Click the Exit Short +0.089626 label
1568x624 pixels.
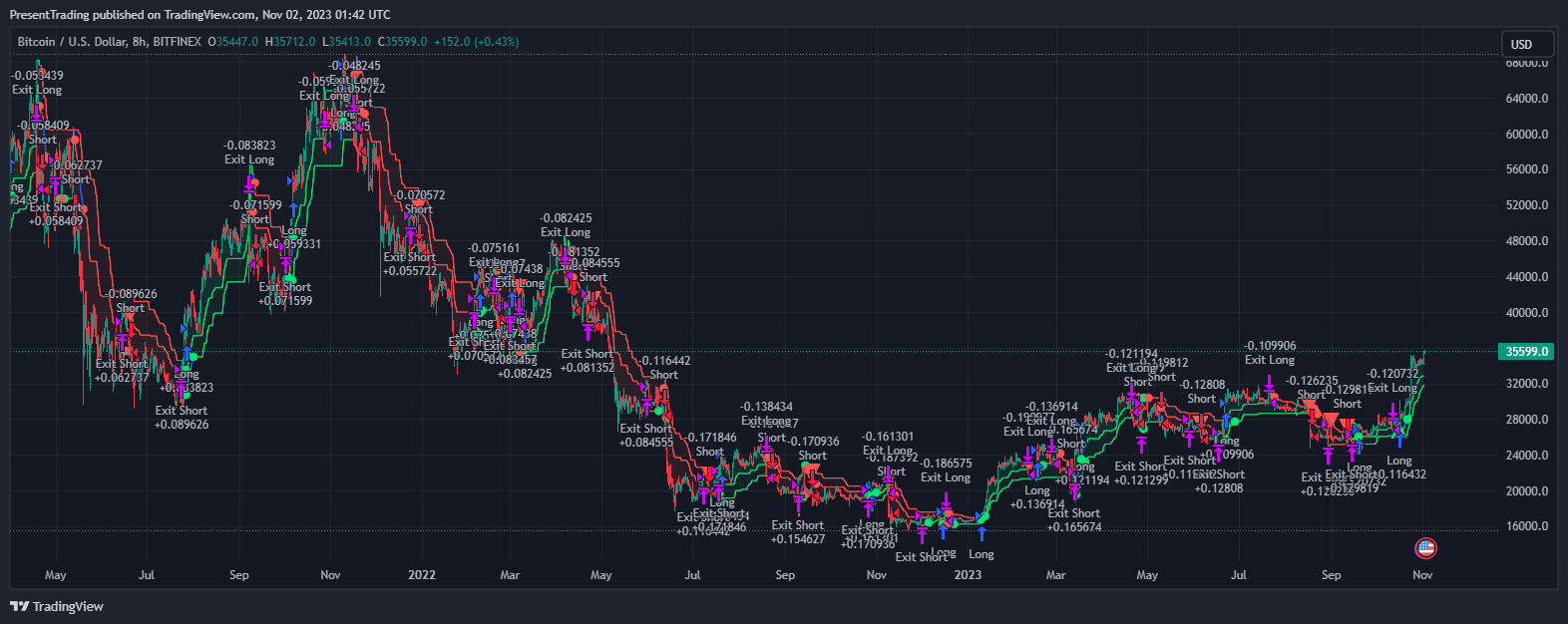(x=182, y=418)
